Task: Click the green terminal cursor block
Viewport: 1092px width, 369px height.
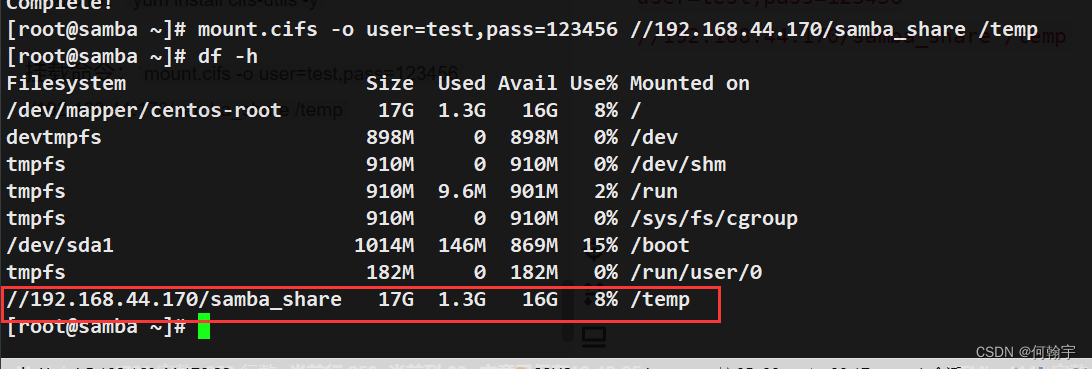Action: click(x=203, y=327)
